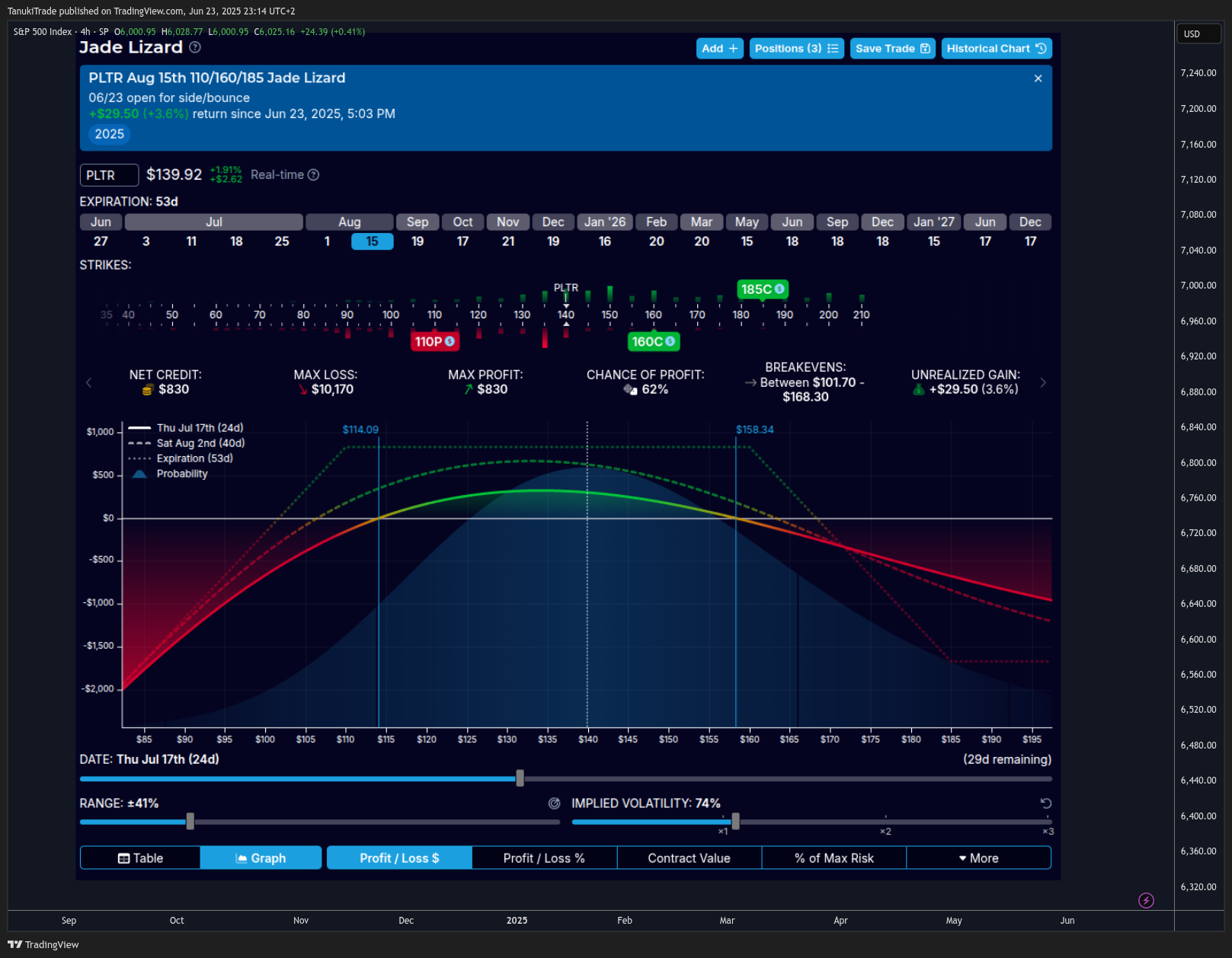Reset implied volatility with the undo icon

1045,803
